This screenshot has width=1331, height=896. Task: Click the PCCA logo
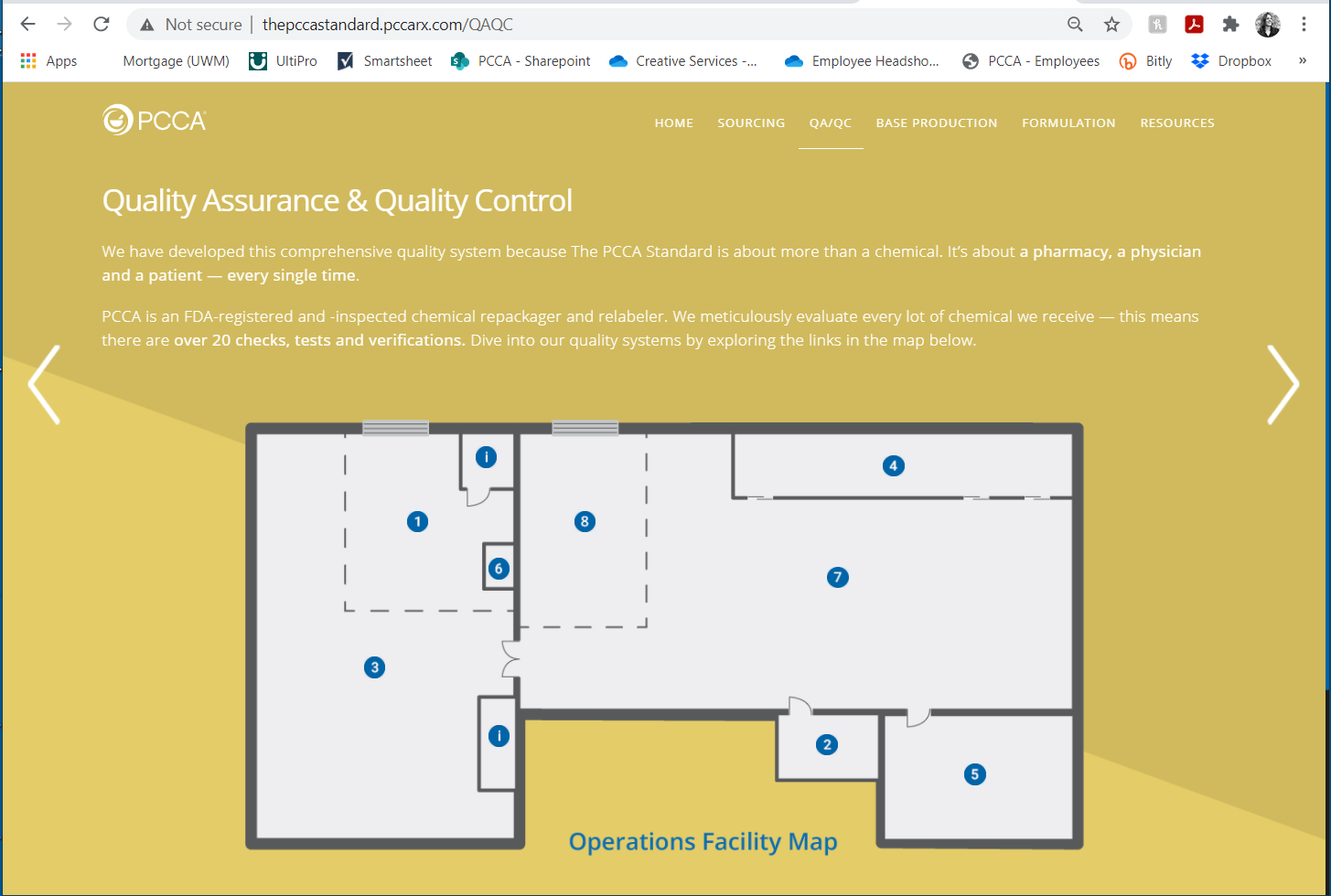pyautogui.click(x=155, y=120)
